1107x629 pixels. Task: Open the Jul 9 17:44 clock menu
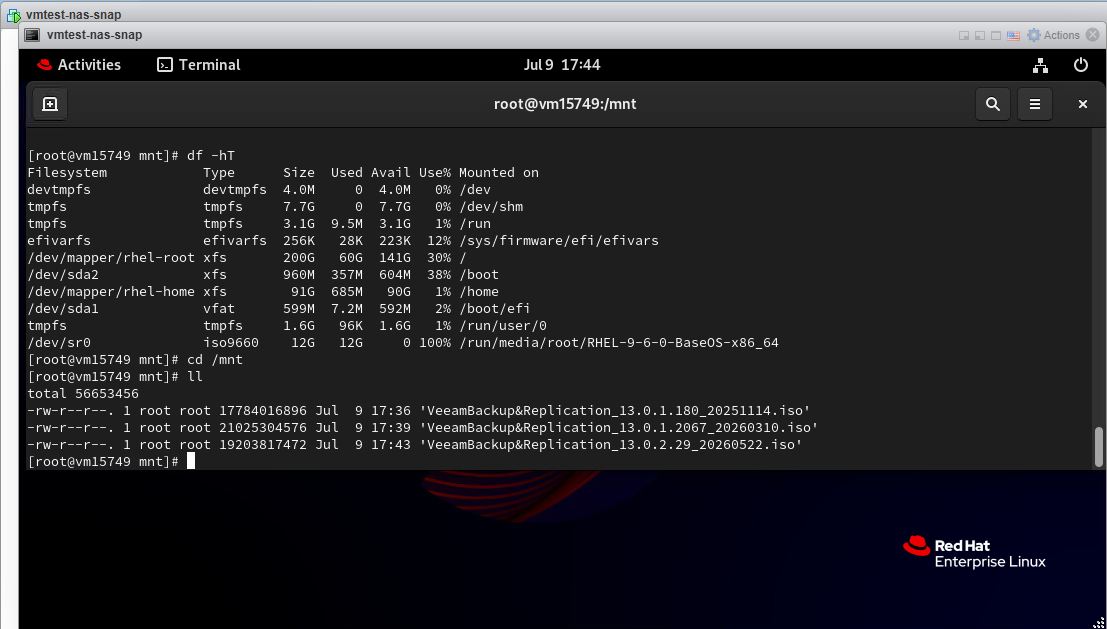click(562, 65)
